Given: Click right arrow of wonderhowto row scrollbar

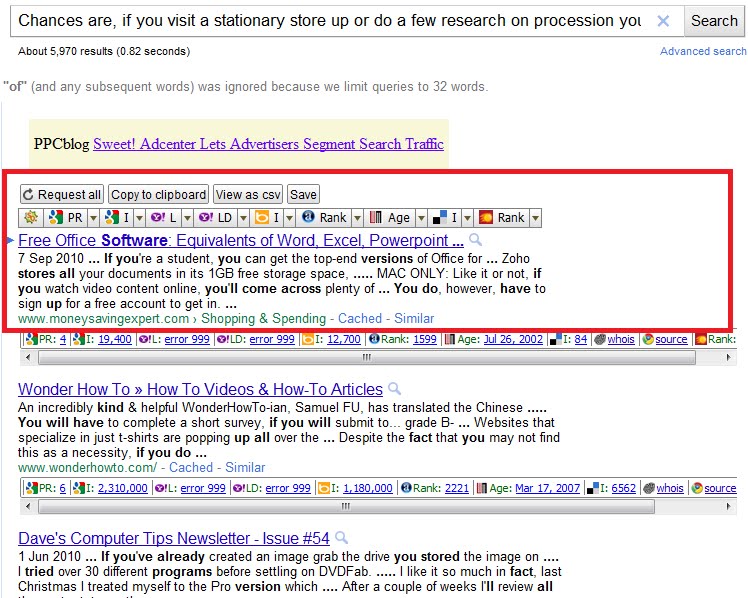Looking at the screenshot, I should pyautogui.click(x=728, y=506).
